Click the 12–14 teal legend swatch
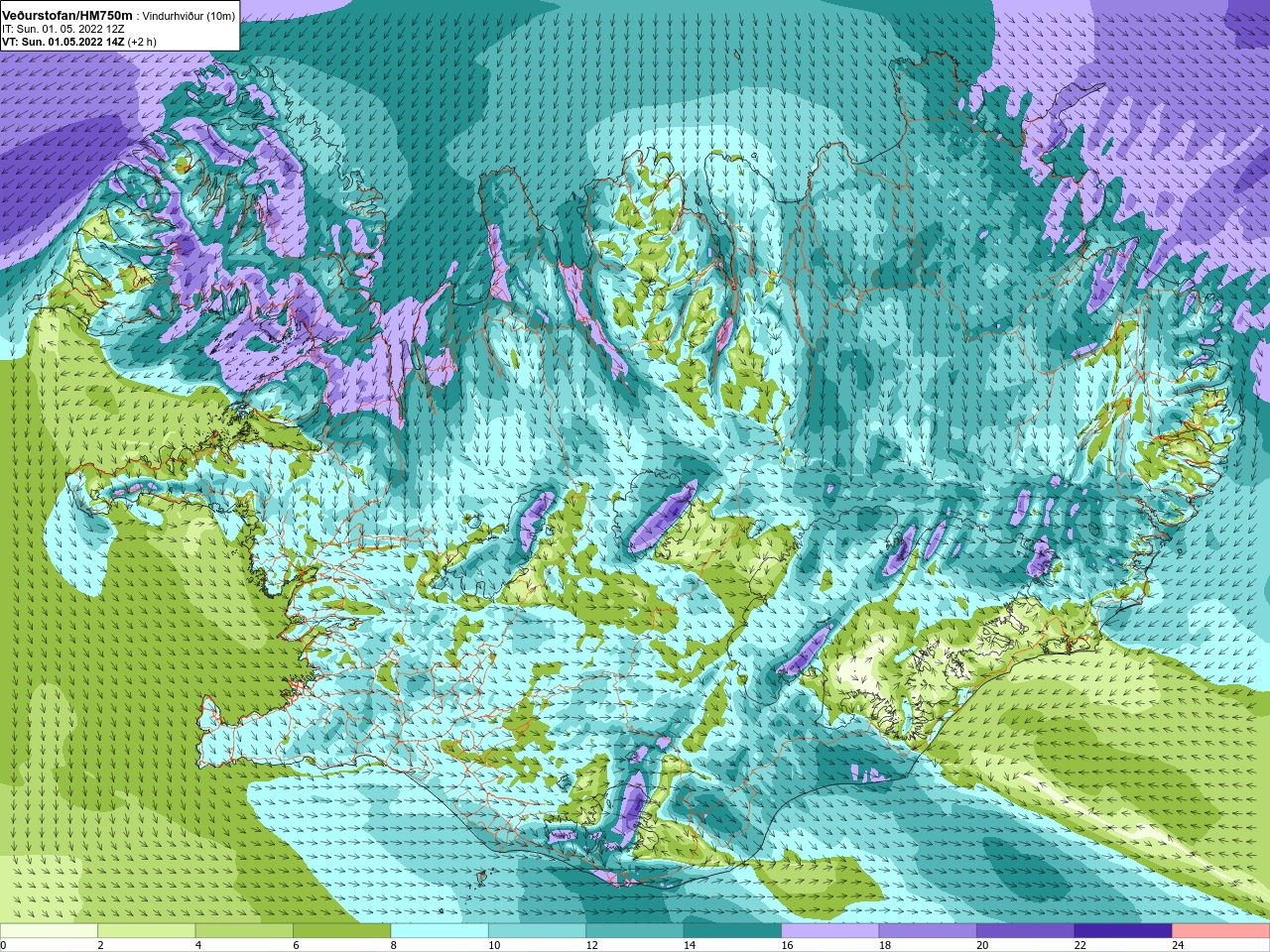This screenshot has height=952, width=1270. pyautogui.click(x=635, y=931)
